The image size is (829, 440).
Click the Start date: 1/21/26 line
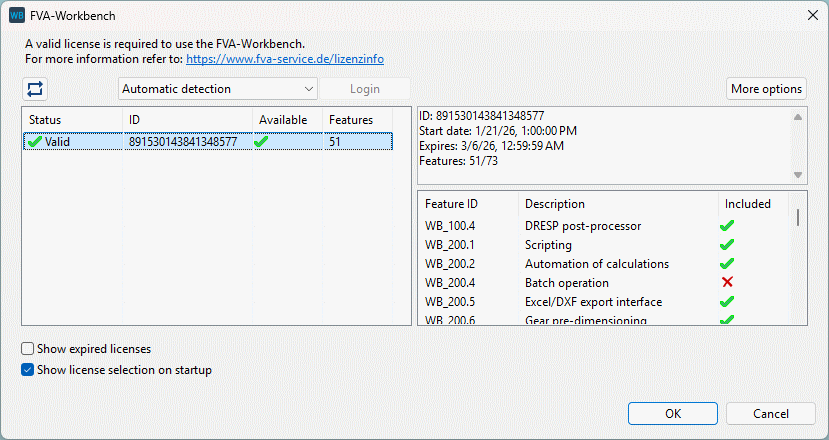coord(498,131)
